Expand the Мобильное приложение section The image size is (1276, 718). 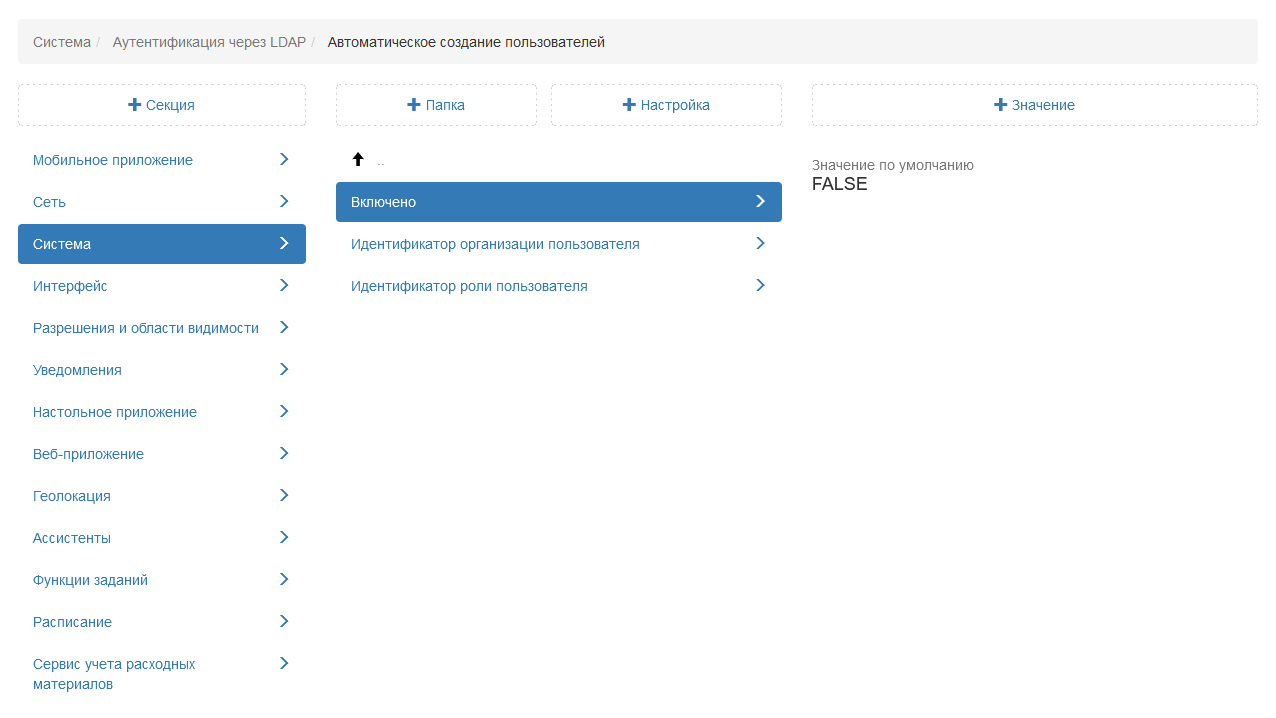[113, 160]
